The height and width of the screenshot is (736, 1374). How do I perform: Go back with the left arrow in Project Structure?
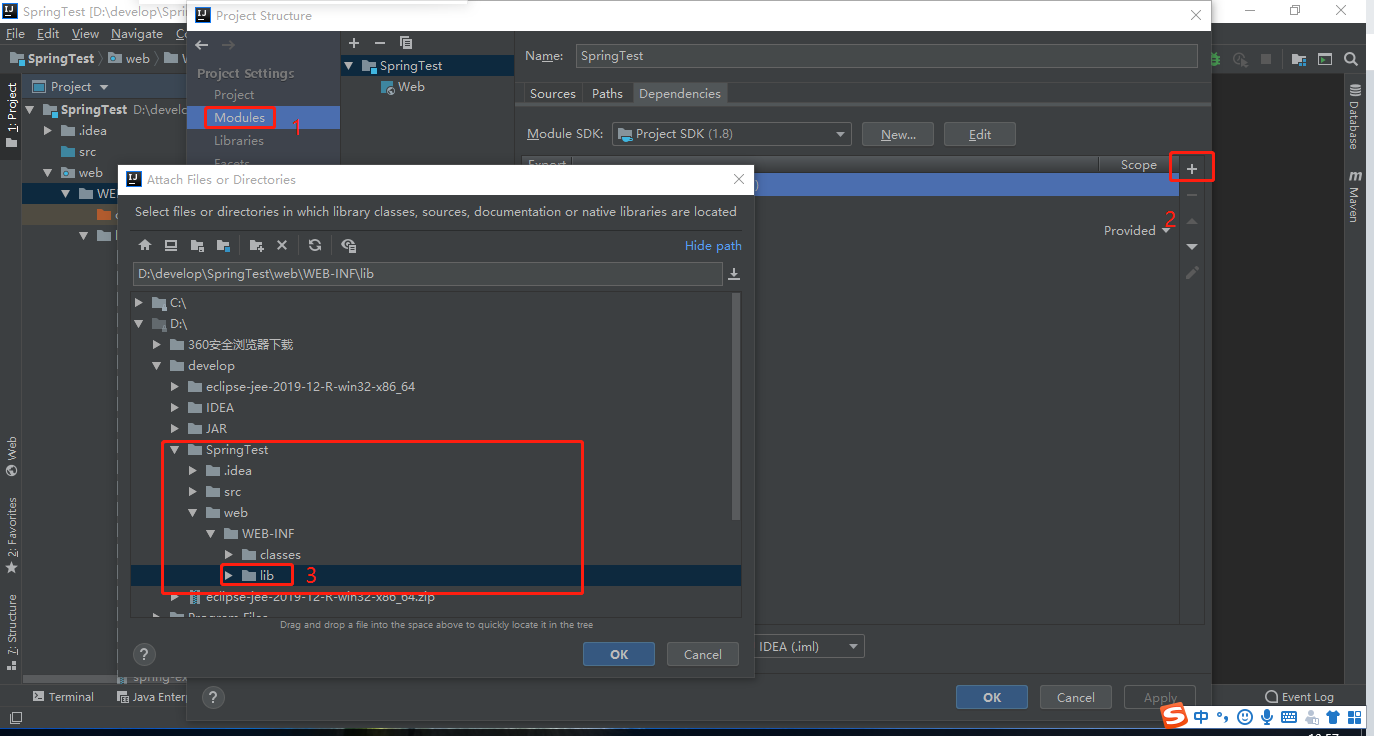[202, 45]
